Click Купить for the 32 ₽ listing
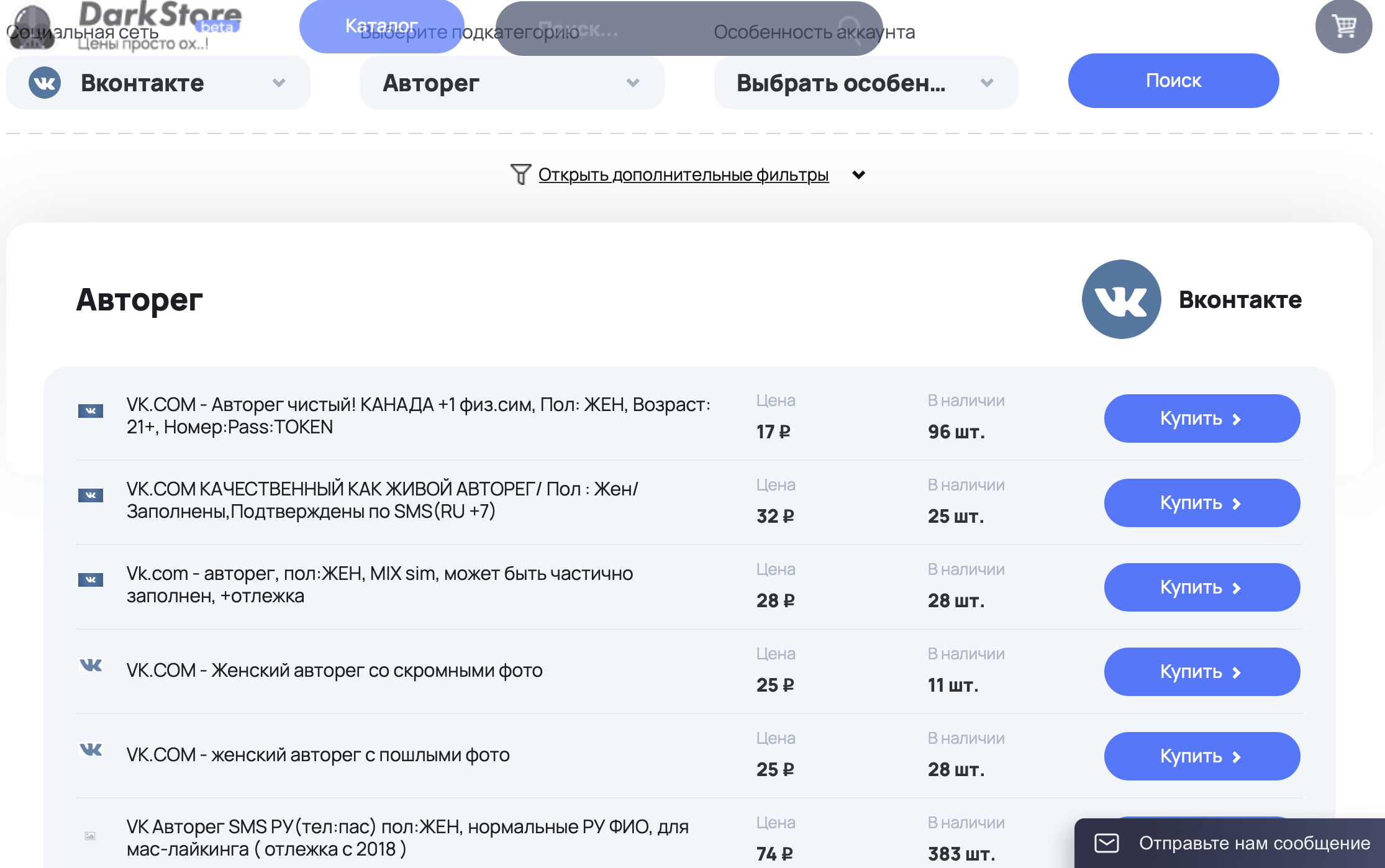1385x868 pixels. coord(1201,503)
